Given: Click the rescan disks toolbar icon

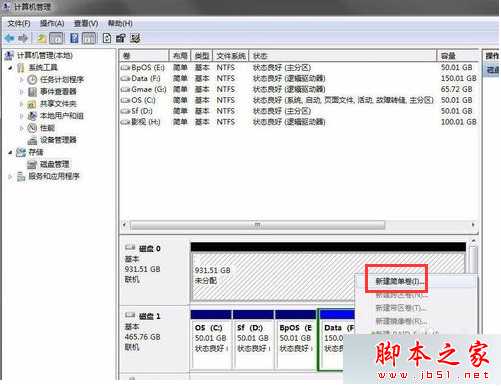Looking at the screenshot, I should point(120,38).
